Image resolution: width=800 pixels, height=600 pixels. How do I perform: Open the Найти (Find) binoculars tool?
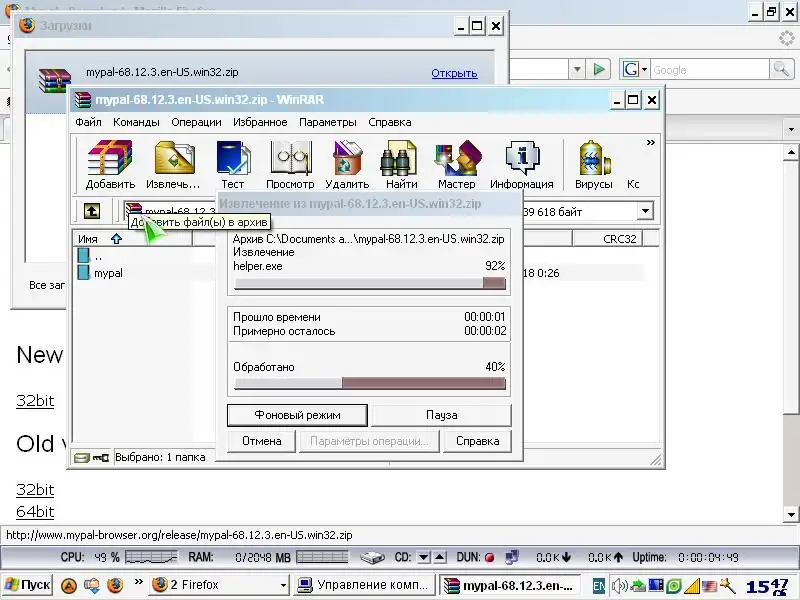(402, 164)
